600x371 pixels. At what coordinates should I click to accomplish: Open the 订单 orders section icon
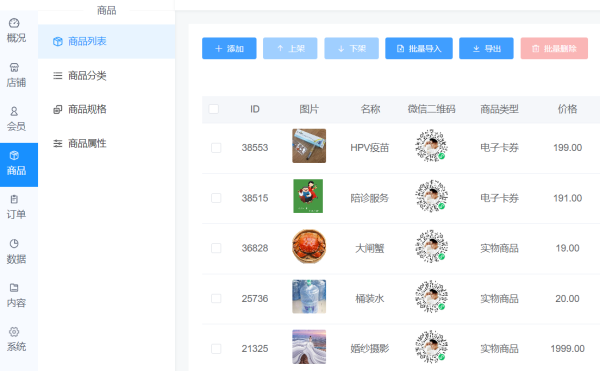[x=14, y=199]
